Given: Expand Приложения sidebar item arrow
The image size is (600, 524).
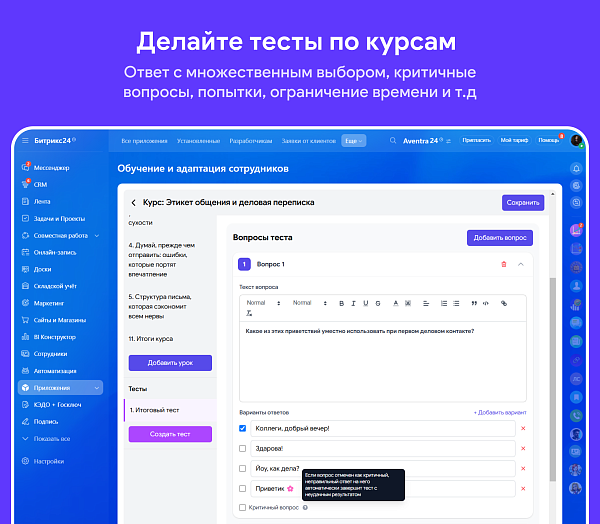Looking at the screenshot, I should 97,388.
